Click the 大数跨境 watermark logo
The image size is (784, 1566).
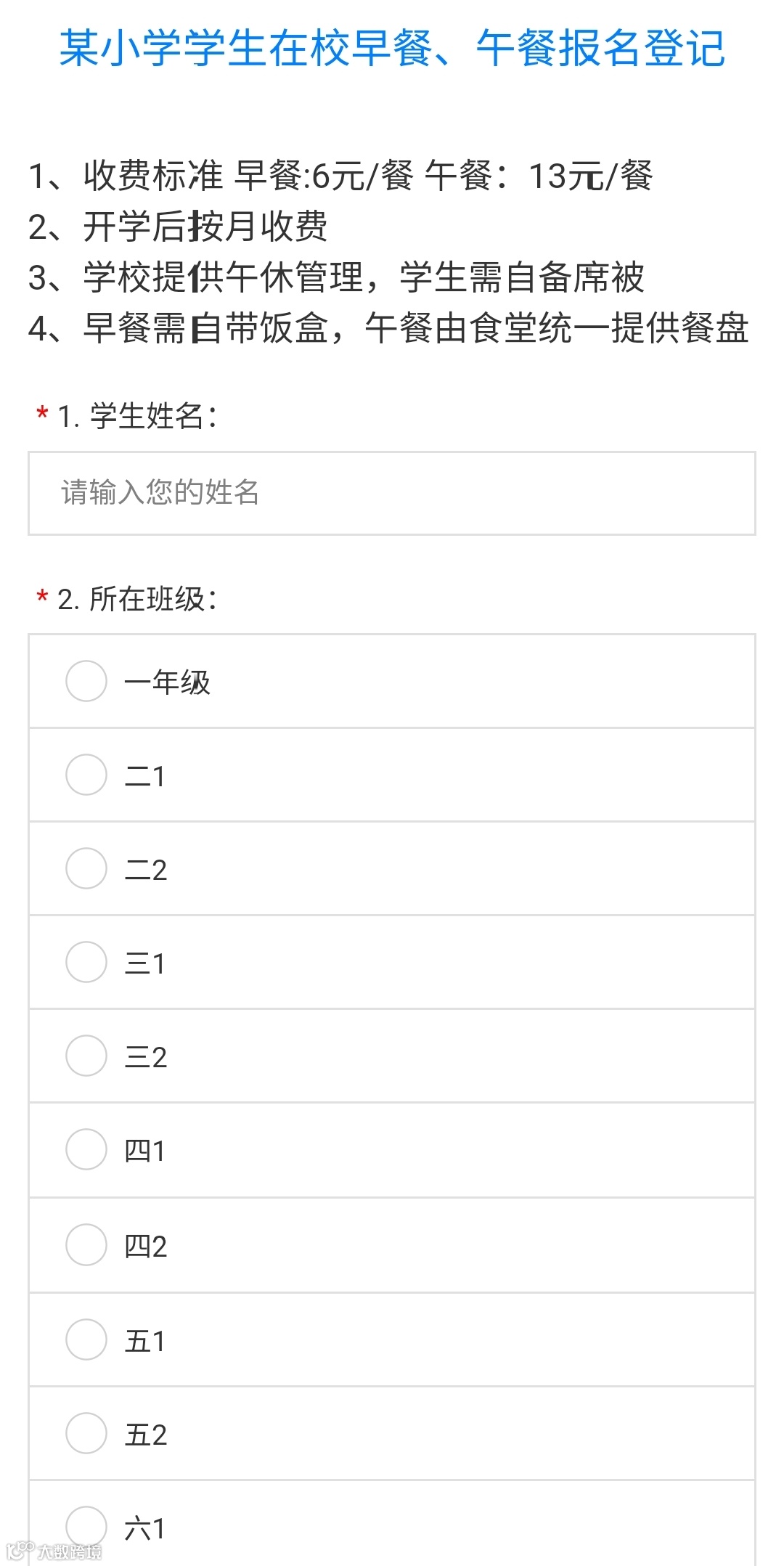tap(54, 1551)
